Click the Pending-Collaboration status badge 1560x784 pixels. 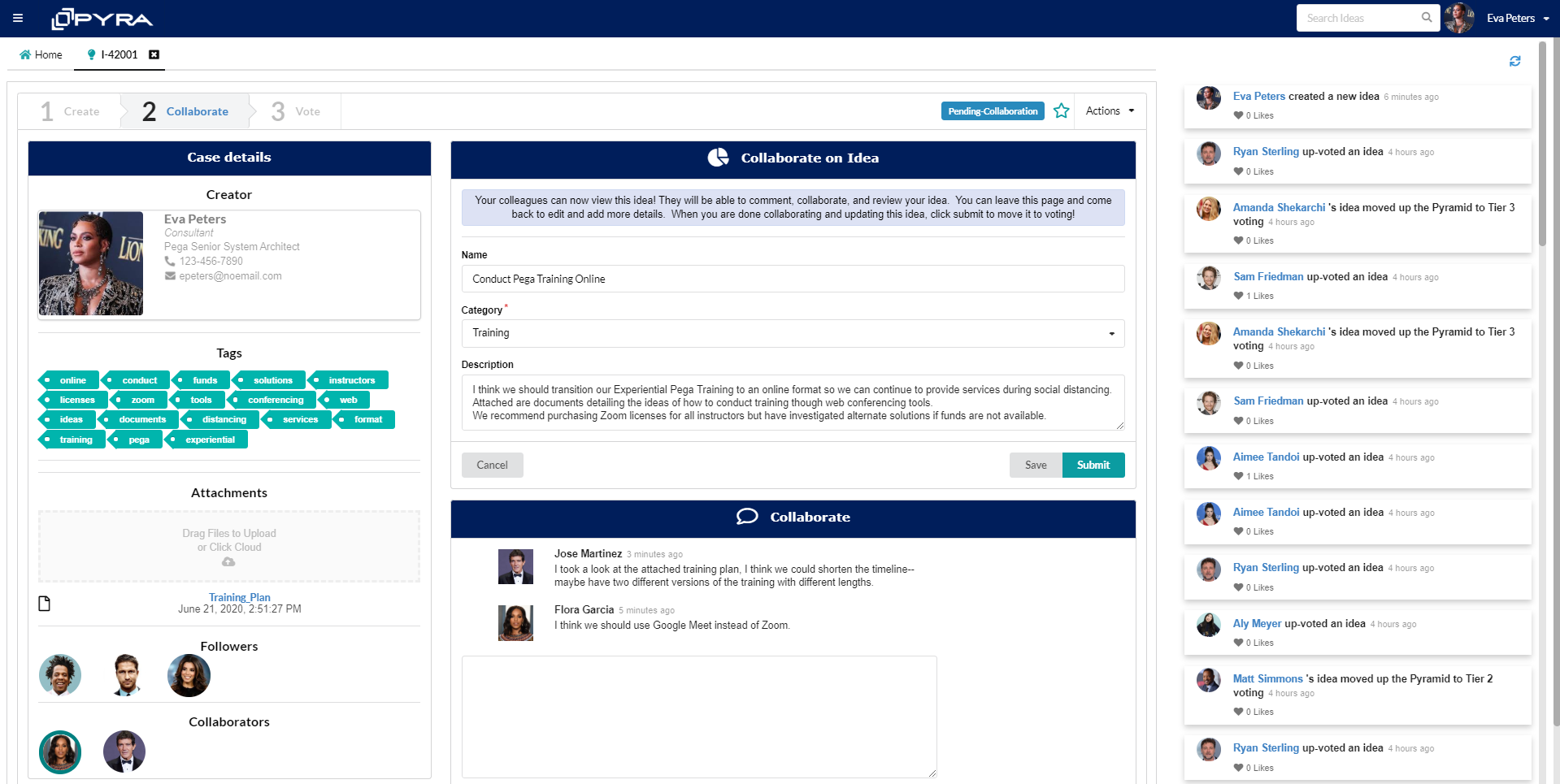click(993, 111)
